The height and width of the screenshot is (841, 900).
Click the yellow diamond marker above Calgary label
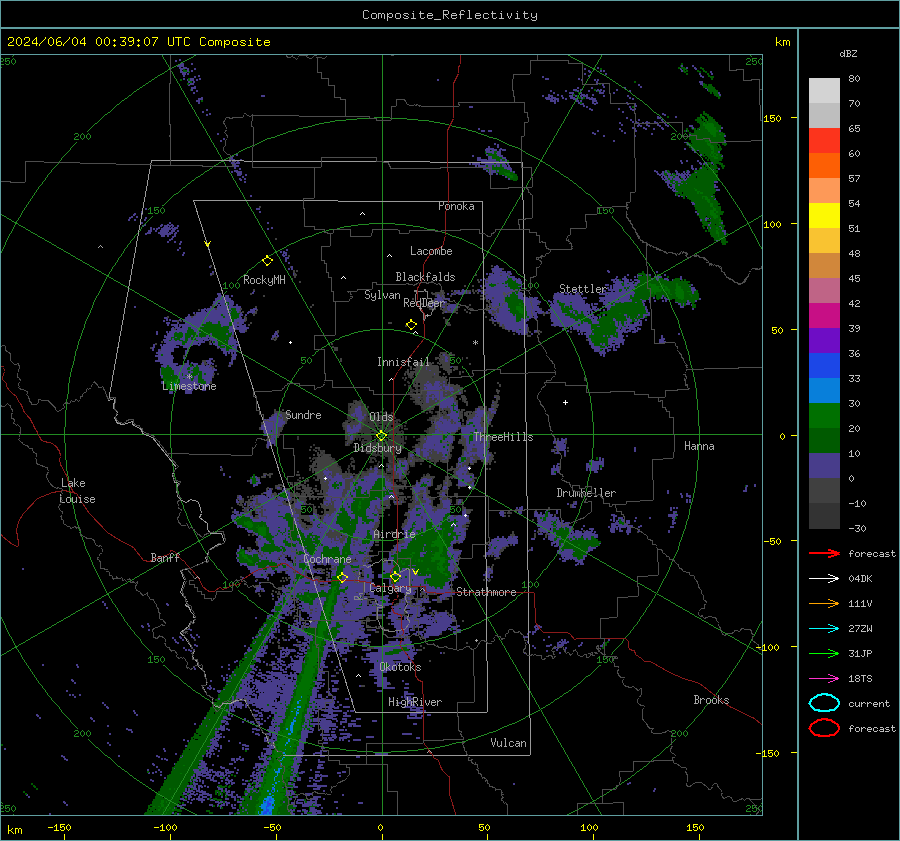pyautogui.click(x=395, y=576)
